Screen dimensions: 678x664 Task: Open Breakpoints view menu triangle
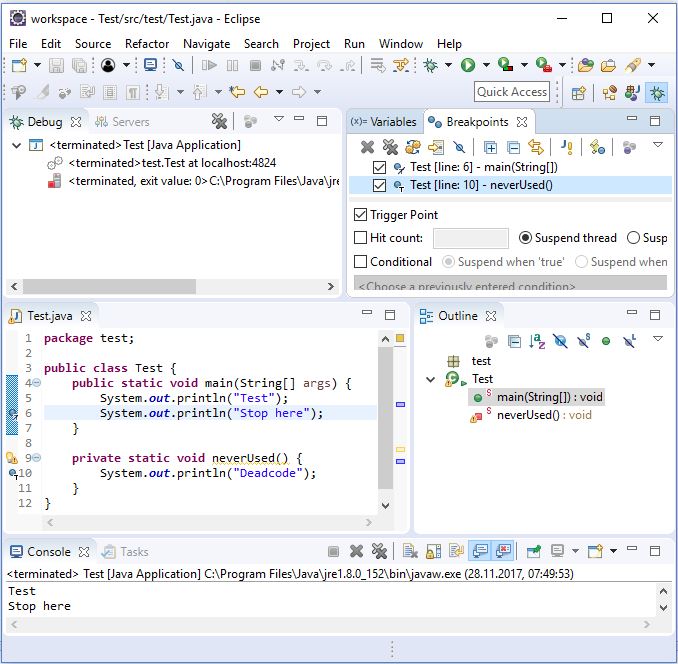point(658,145)
